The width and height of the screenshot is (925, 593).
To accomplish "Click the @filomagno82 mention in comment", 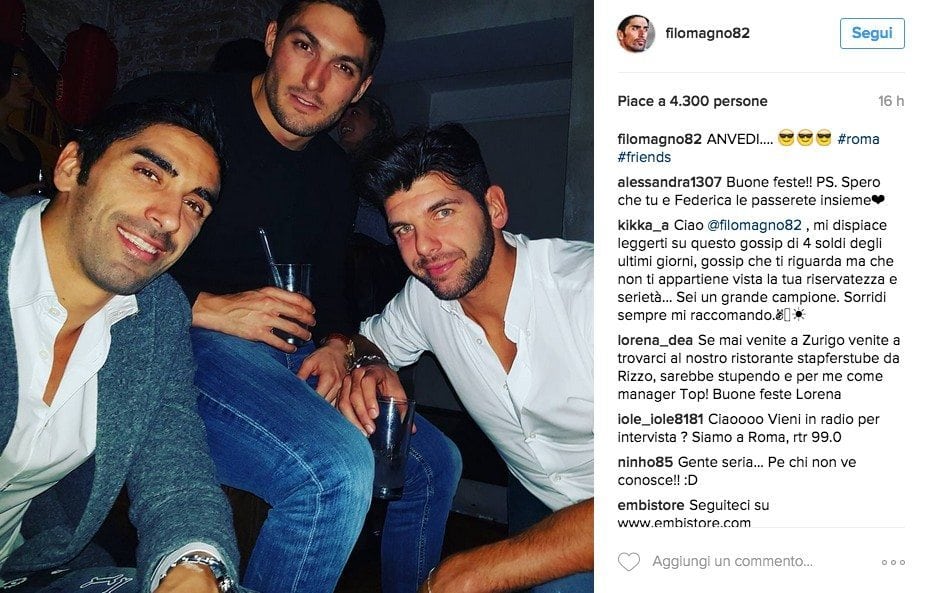I will click(754, 225).
